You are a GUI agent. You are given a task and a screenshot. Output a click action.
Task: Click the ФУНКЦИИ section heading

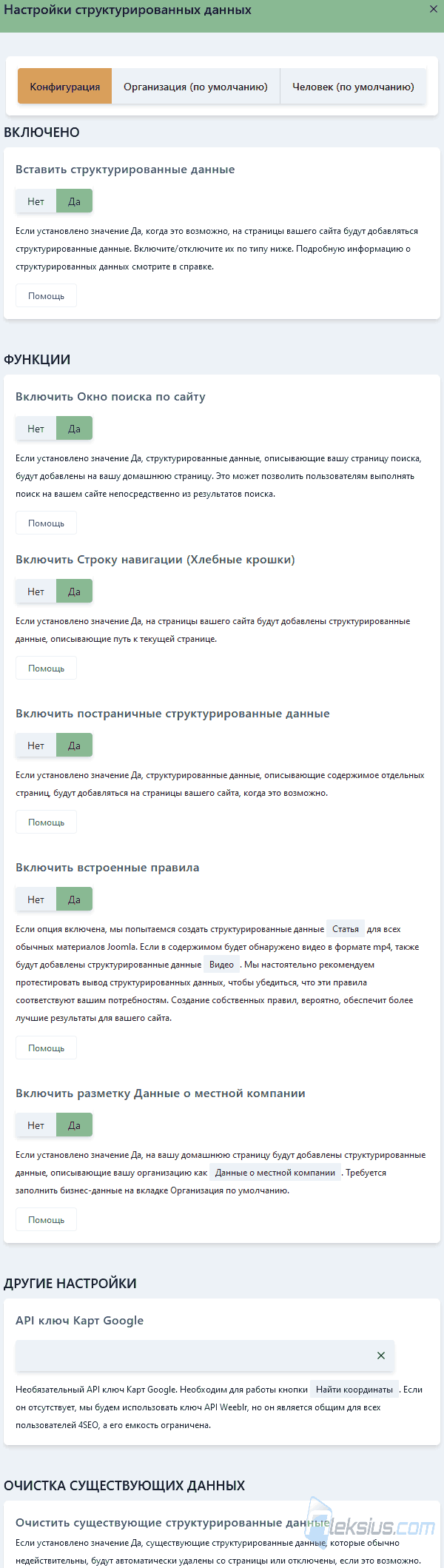point(37,360)
